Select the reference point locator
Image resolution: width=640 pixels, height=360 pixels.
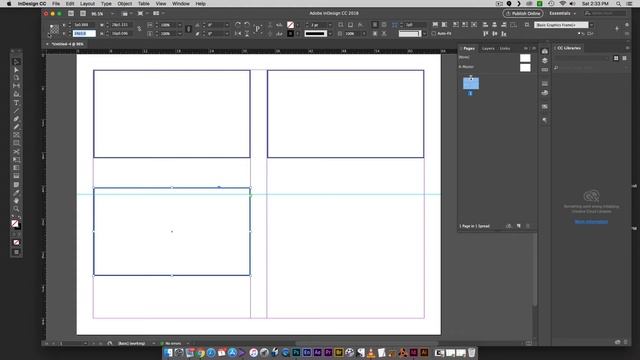tap(54, 29)
